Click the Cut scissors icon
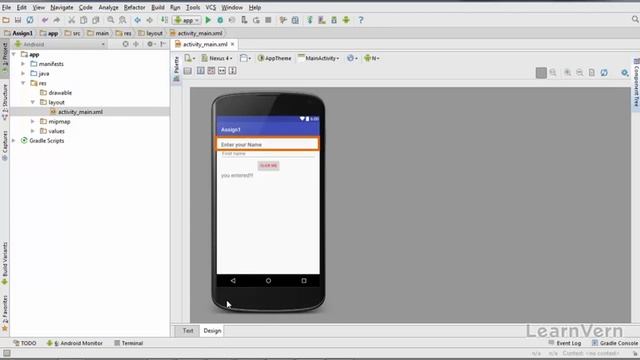The height and width of the screenshot is (360, 640). click(71, 20)
